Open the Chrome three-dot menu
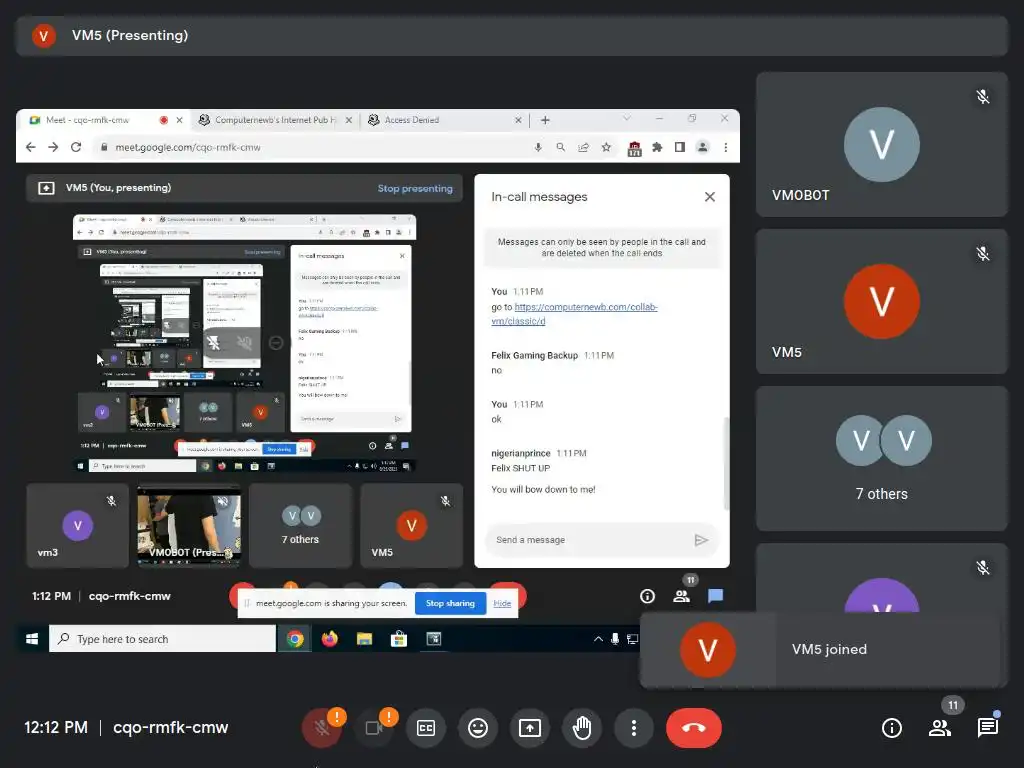This screenshot has width=1024, height=768. 726,148
